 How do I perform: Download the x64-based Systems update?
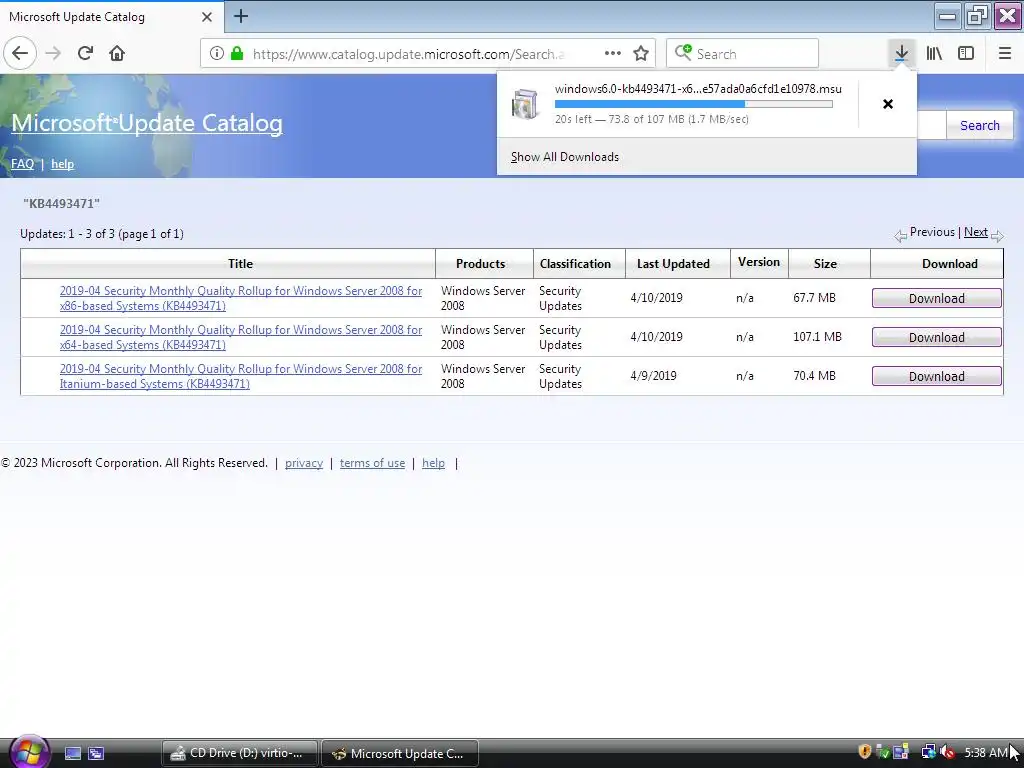pos(936,338)
